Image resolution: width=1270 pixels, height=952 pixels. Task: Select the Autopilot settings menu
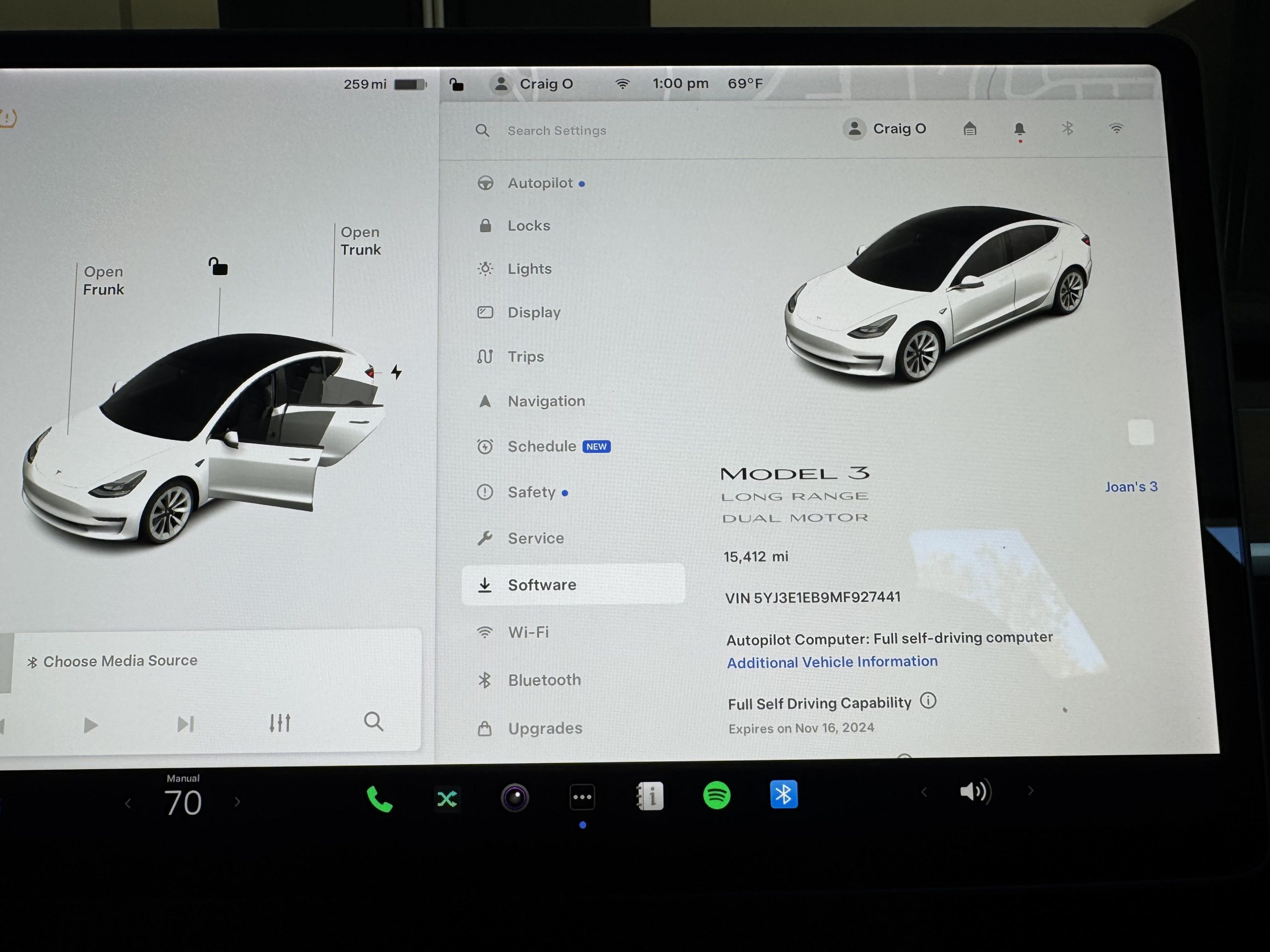point(540,183)
